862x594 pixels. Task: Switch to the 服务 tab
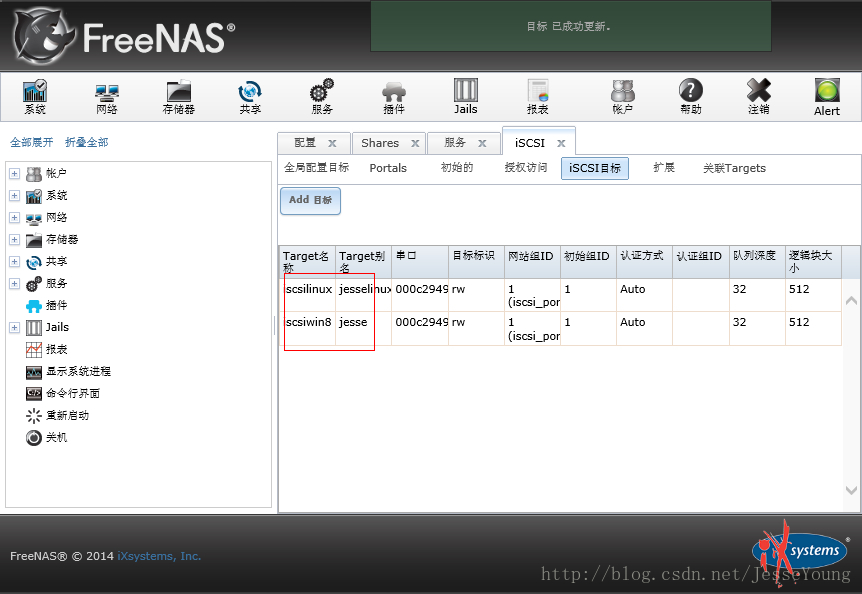click(x=455, y=143)
